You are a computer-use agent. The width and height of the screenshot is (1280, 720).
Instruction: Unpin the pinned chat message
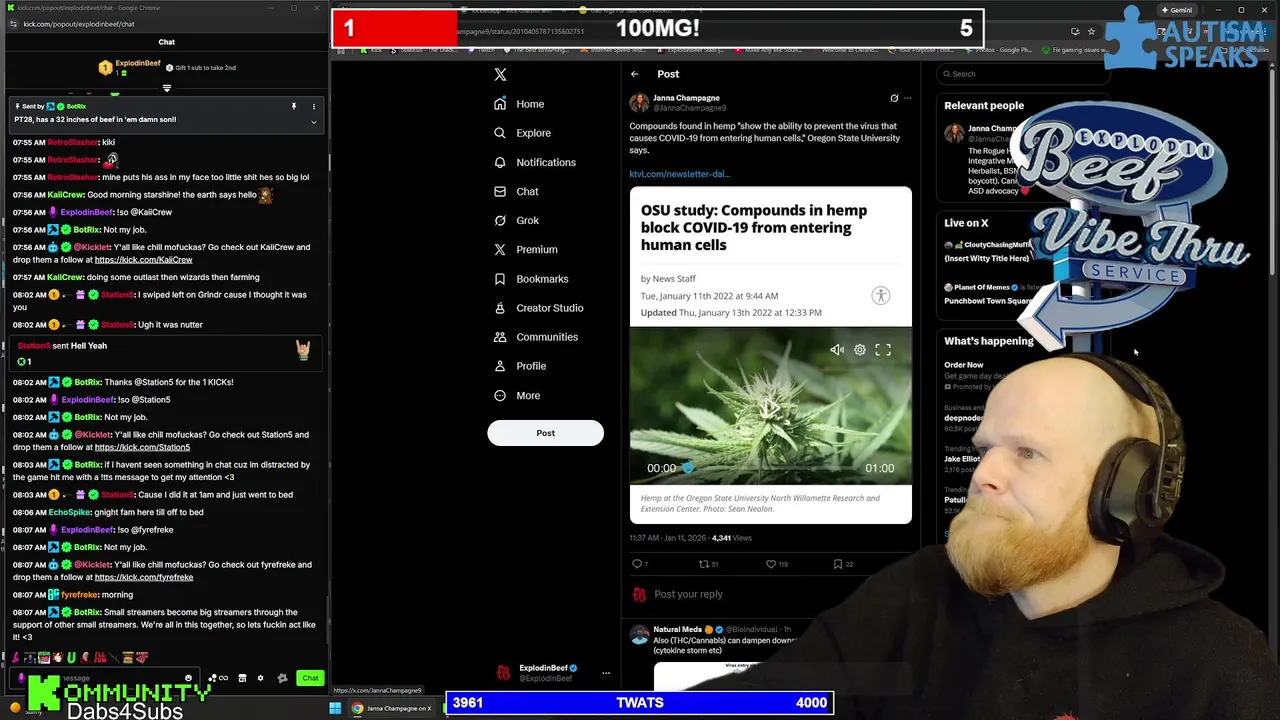pyautogui.click(x=294, y=106)
